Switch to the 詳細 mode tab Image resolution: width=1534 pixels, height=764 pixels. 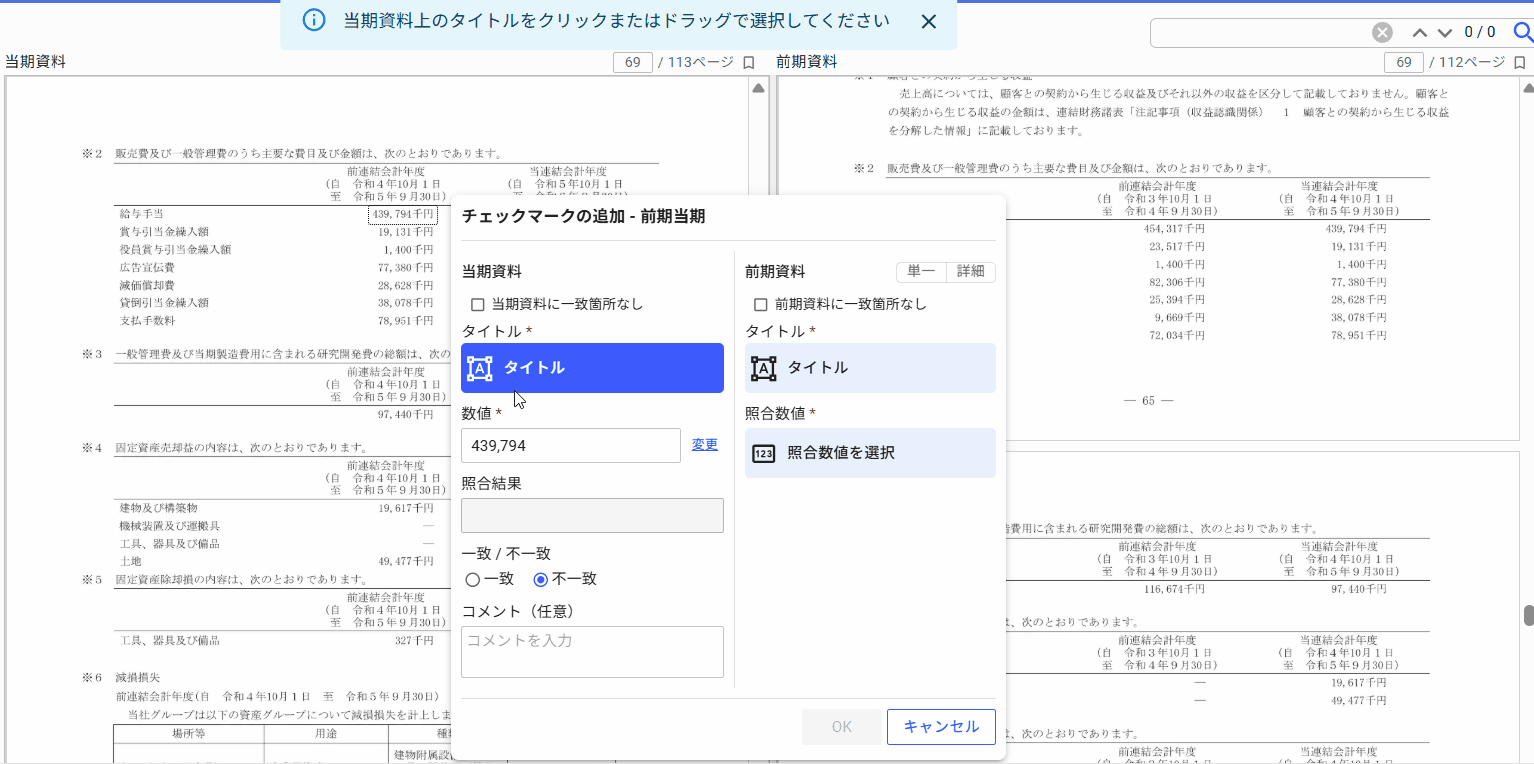[x=970, y=272]
